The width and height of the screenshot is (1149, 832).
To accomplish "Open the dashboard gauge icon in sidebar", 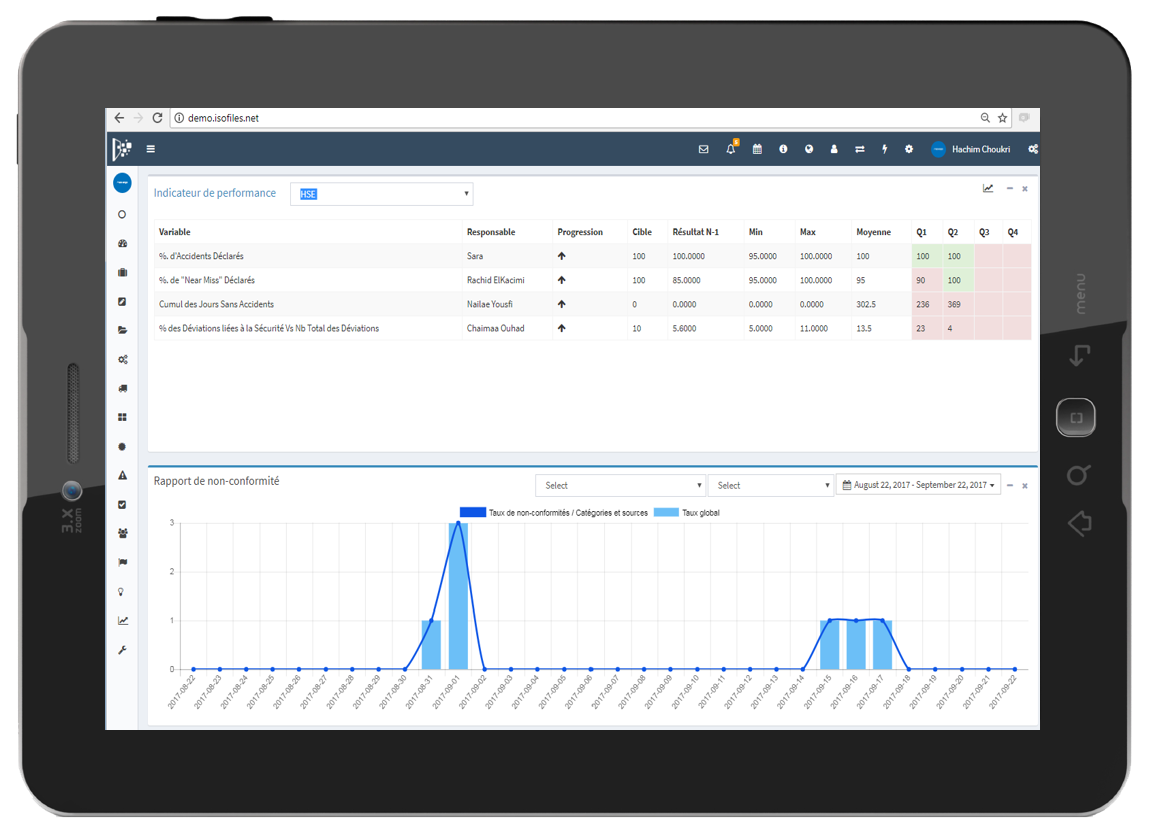I will coord(122,243).
